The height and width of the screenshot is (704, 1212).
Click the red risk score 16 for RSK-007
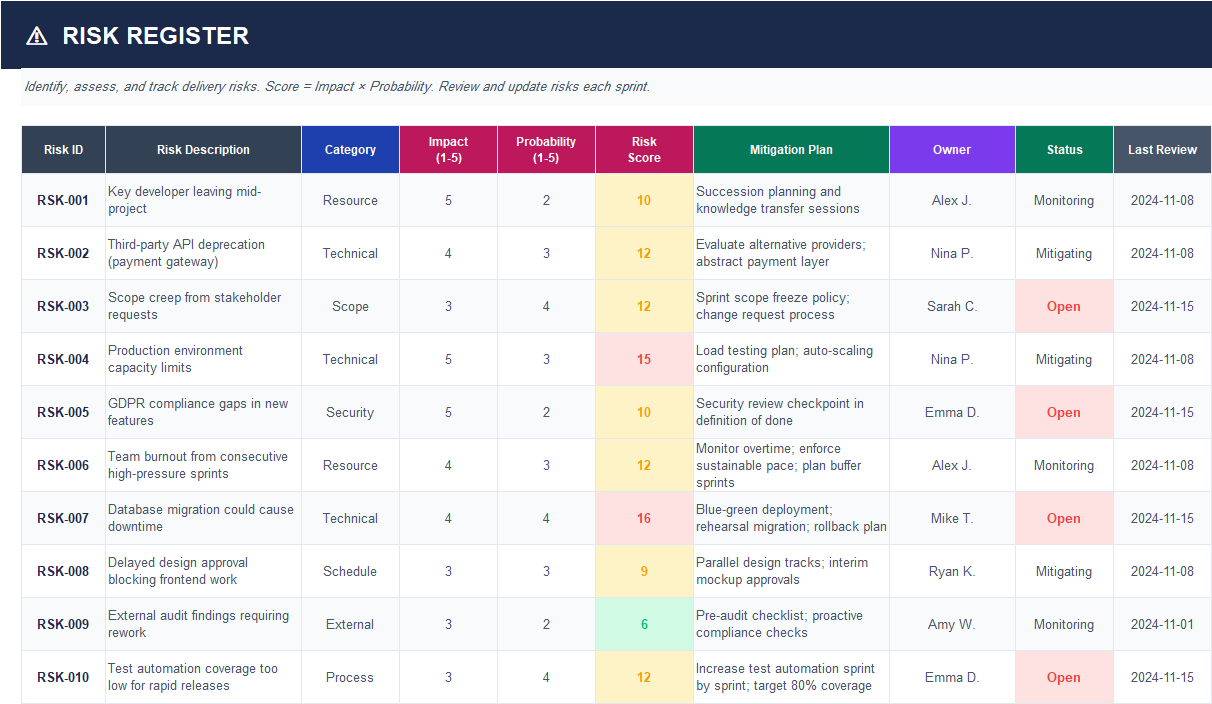644,518
